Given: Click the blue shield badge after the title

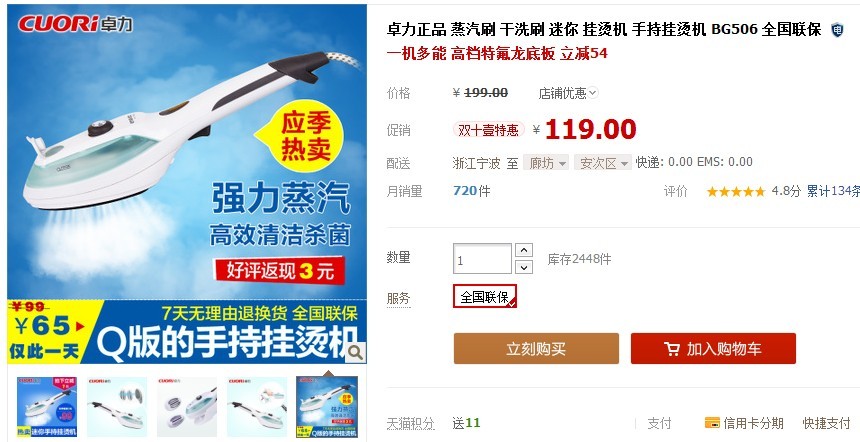Looking at the screenshot, I should 837,30.
